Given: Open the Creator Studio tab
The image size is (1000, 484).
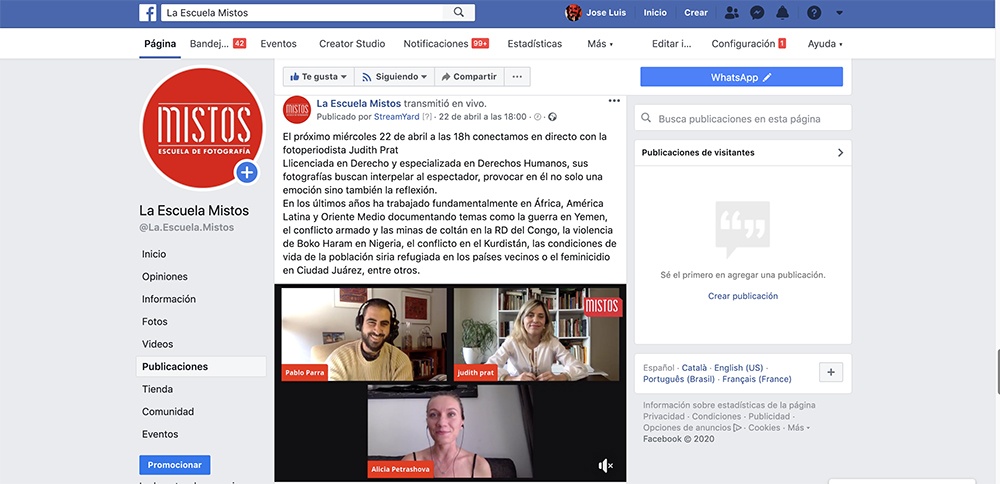Looking at the screenshot, I should tap(352, 44).
